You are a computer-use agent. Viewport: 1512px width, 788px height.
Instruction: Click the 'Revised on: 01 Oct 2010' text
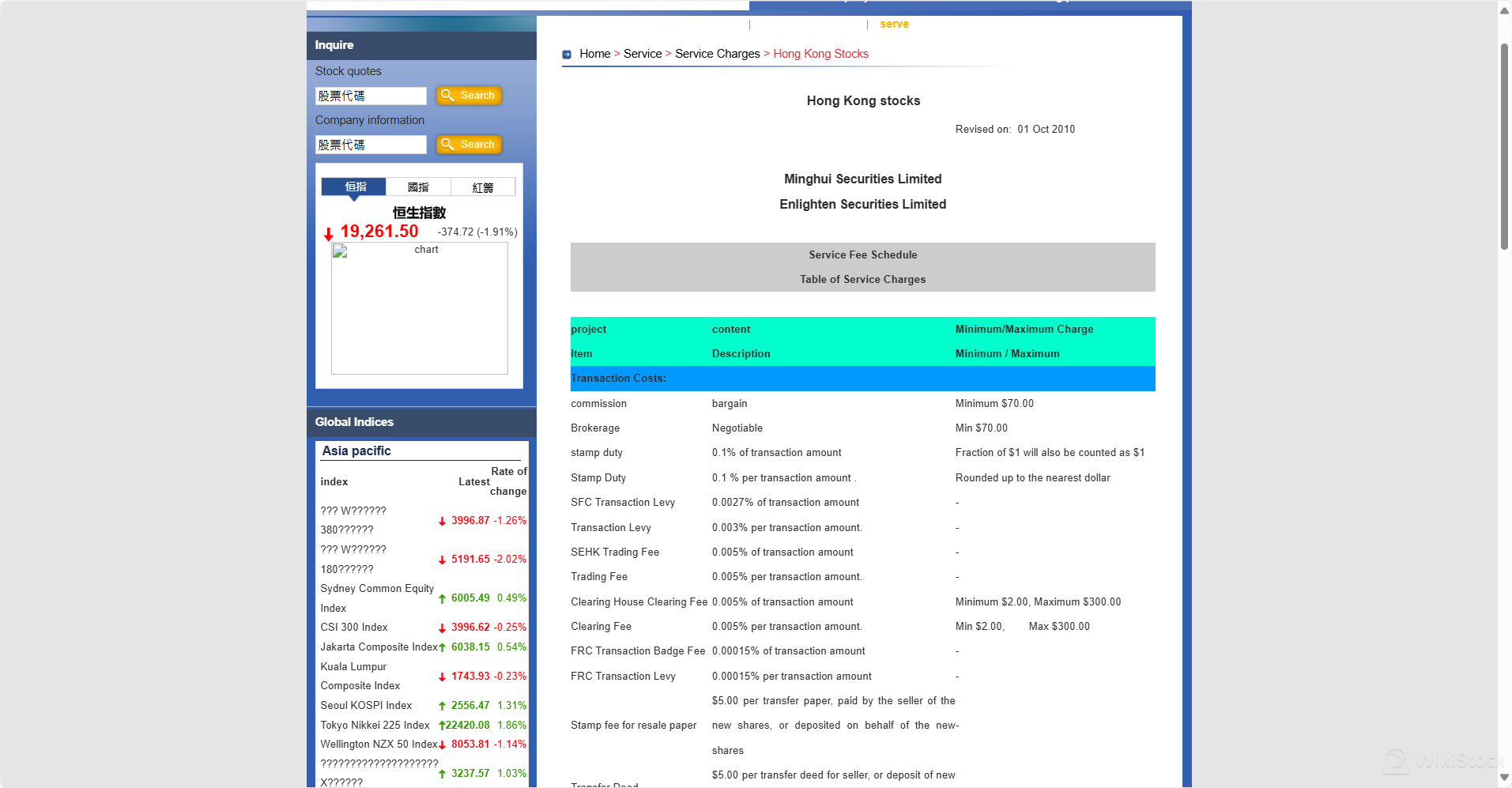coord(1015,130)
